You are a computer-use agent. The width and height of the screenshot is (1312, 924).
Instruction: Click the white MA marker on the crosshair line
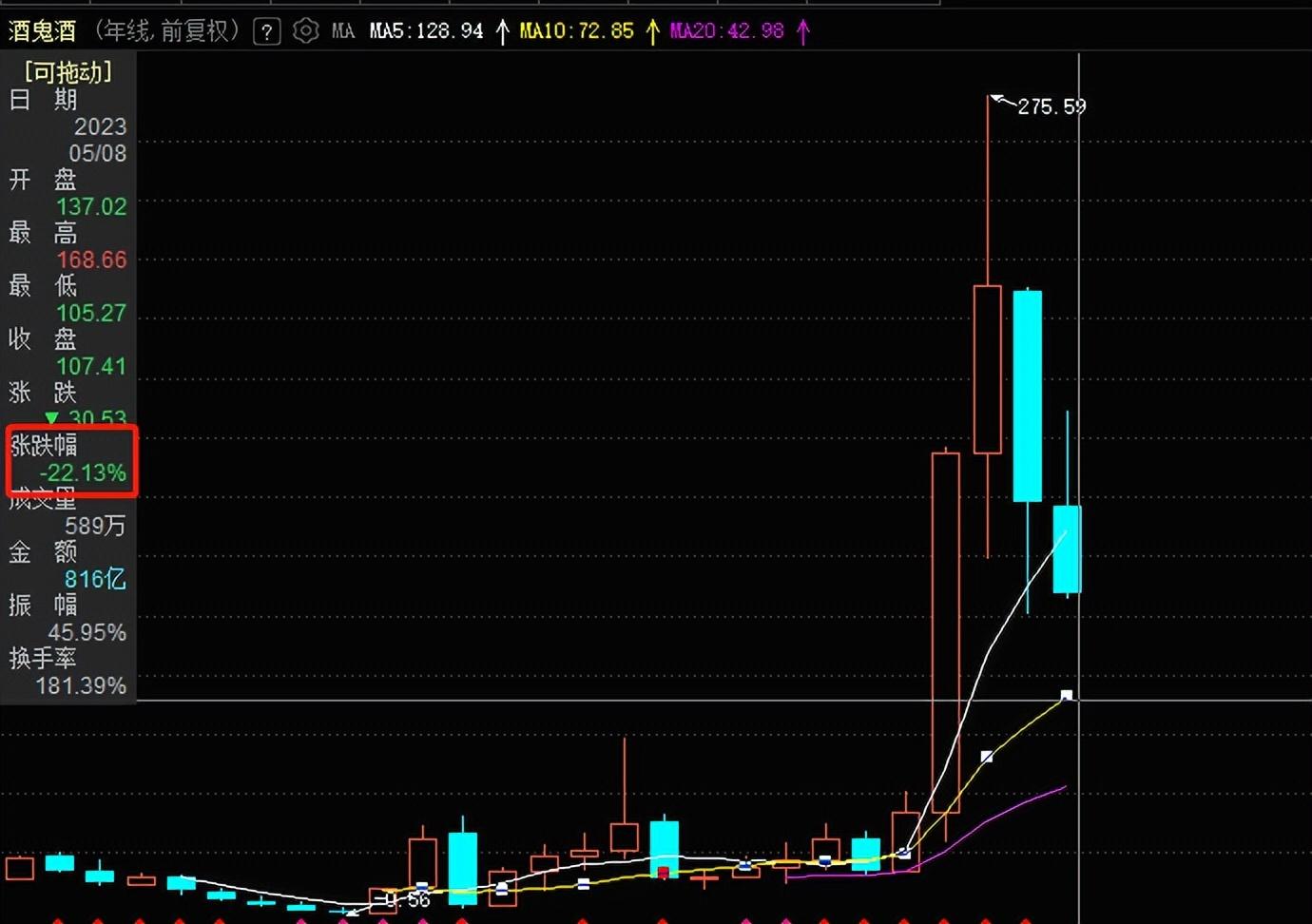click(1067, 696)
